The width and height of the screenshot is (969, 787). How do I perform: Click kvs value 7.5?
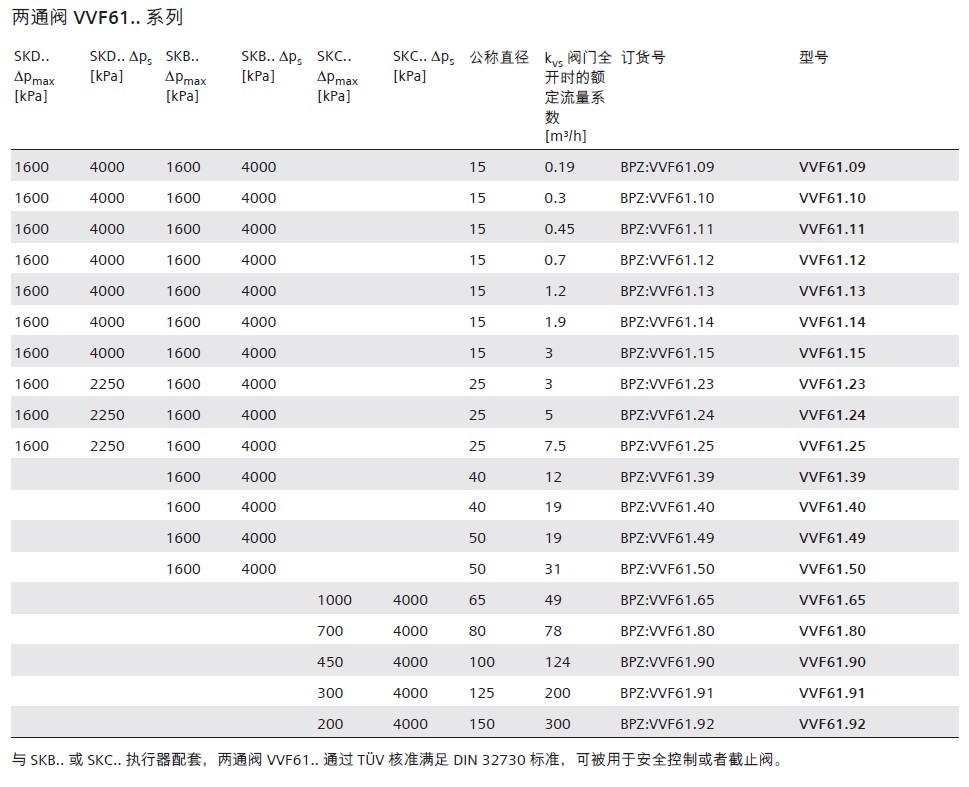point(555,446)
